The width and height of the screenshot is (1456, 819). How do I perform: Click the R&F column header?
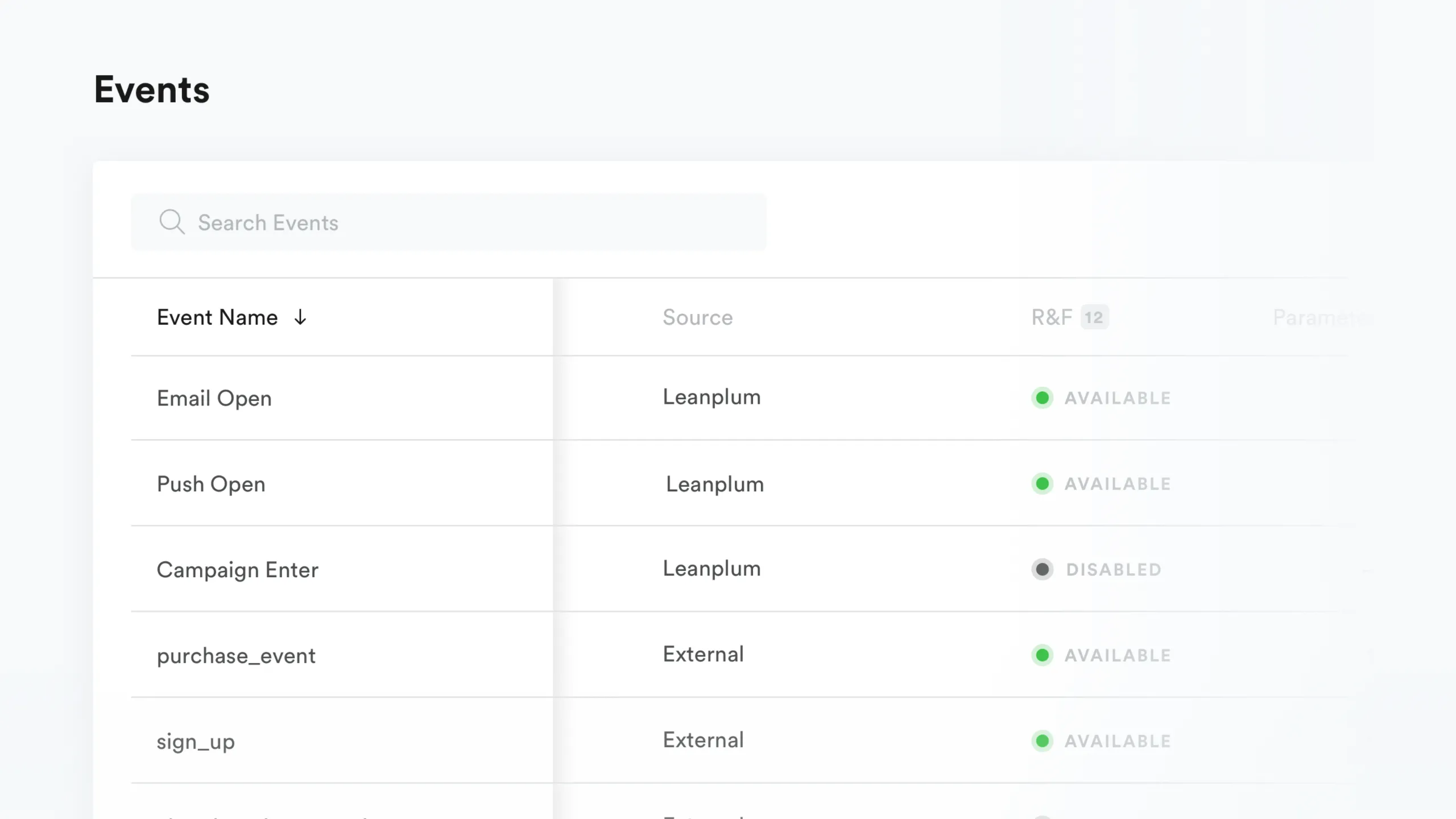1051,317
